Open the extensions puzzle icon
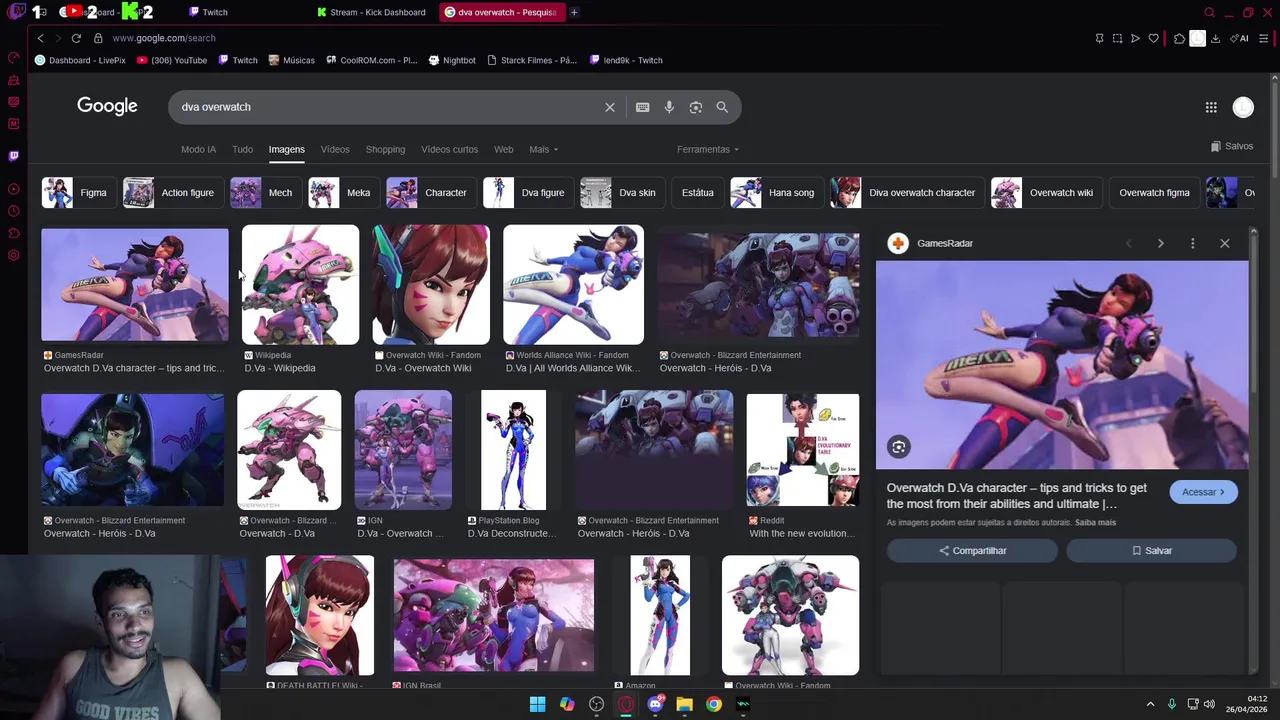The image size is (1280, 720). [1179, 38]
